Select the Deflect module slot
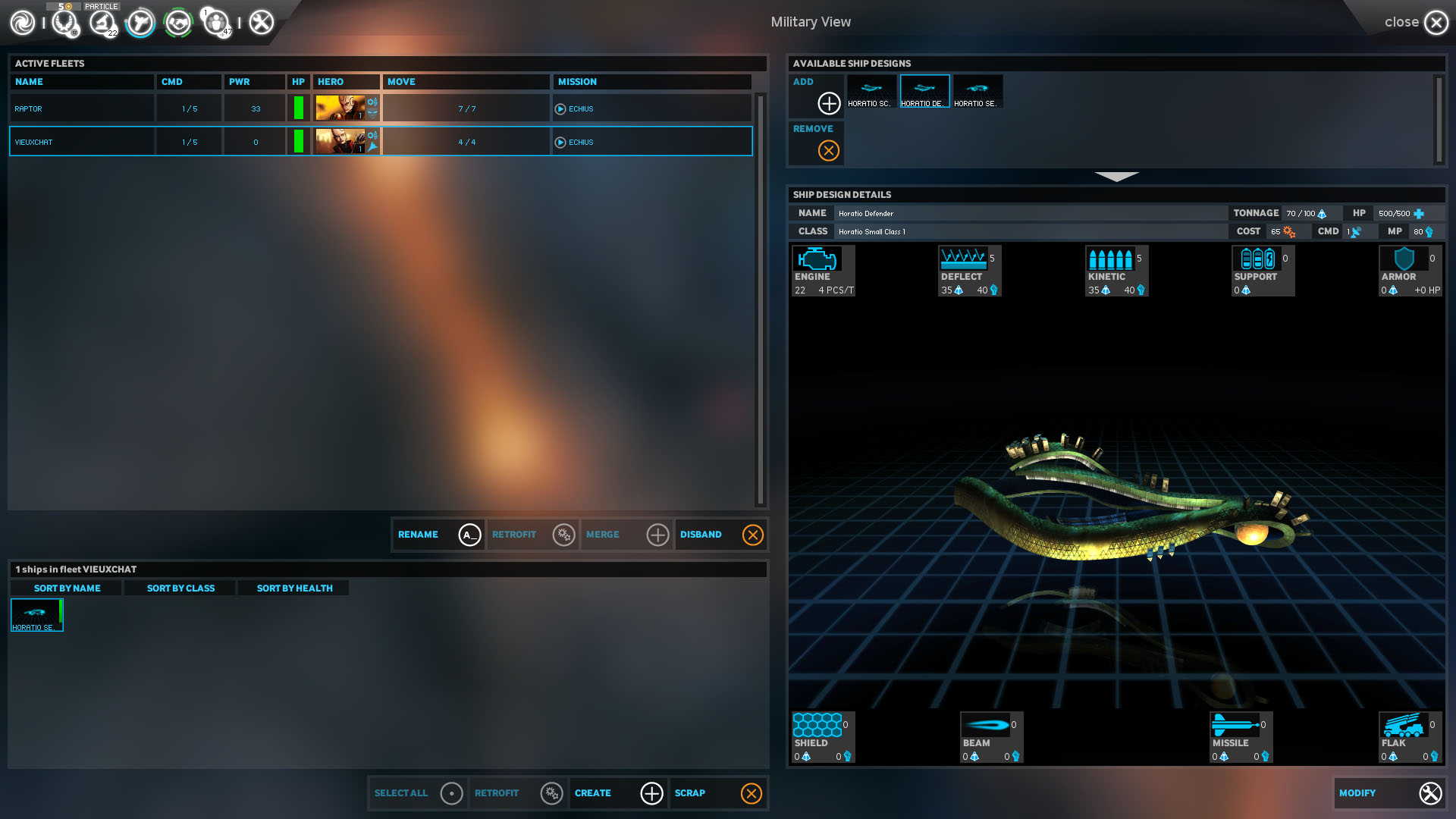The height and width of the screenshot is (819, 1456). click(x=968, y=270)
